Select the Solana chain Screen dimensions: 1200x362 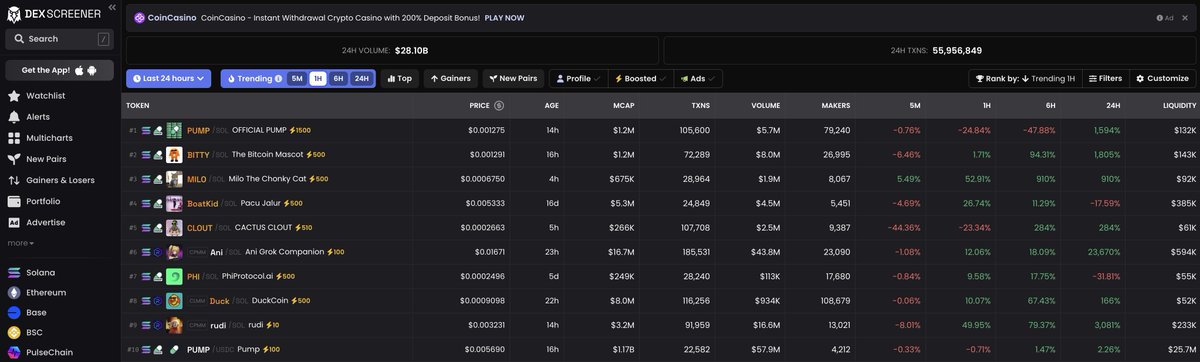32,272
